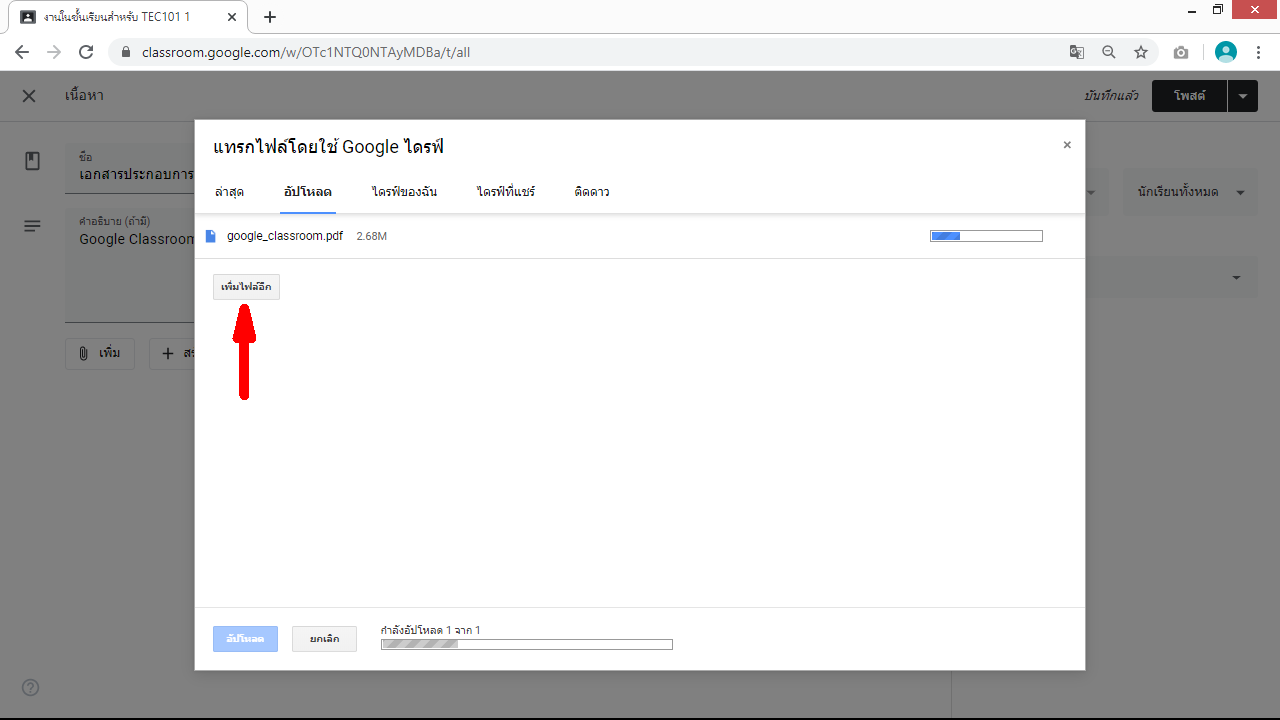Bookmark this page with star icon

point(1141,52)
